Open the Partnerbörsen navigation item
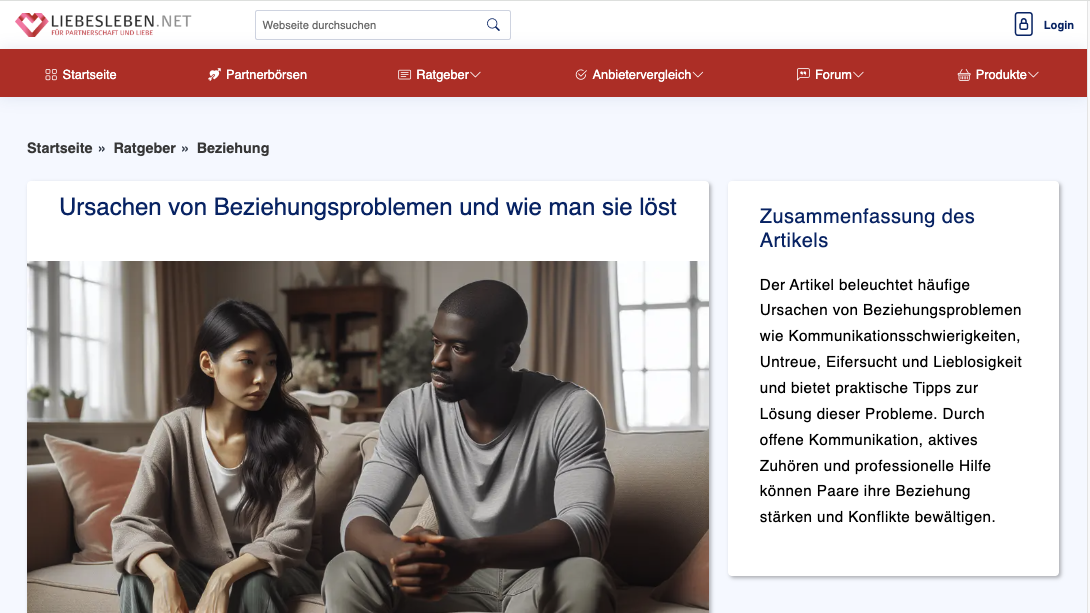The height and width of the screenshot is (613, 1090). coord(268,74)
